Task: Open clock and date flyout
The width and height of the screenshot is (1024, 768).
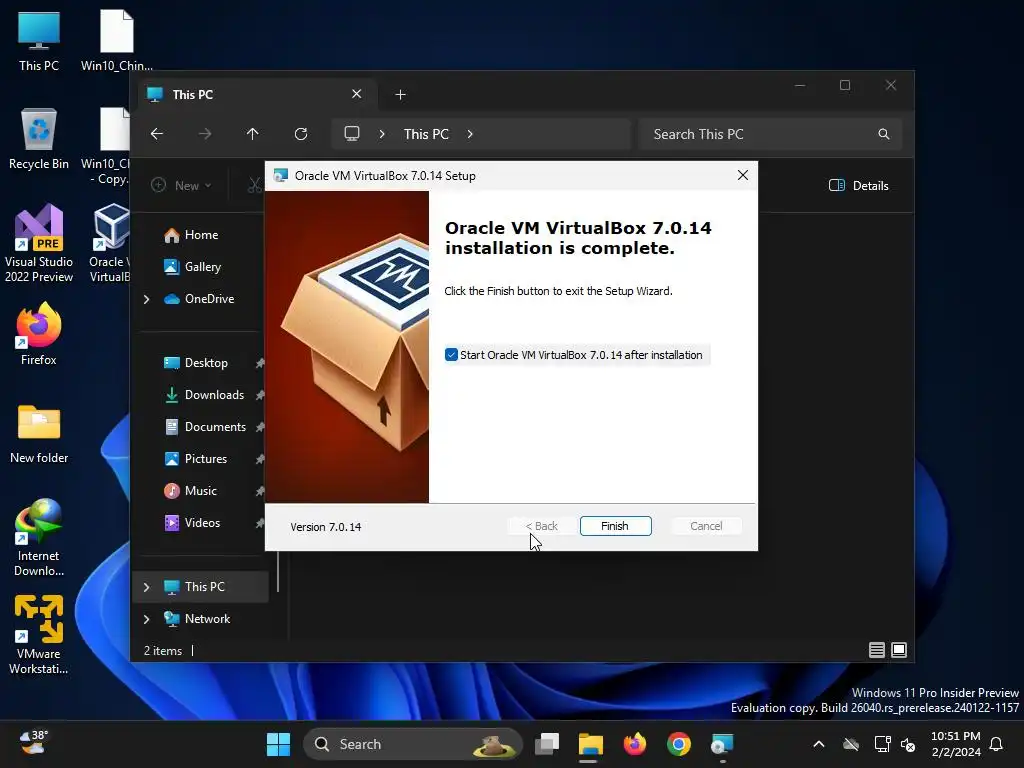Action: 955,744
